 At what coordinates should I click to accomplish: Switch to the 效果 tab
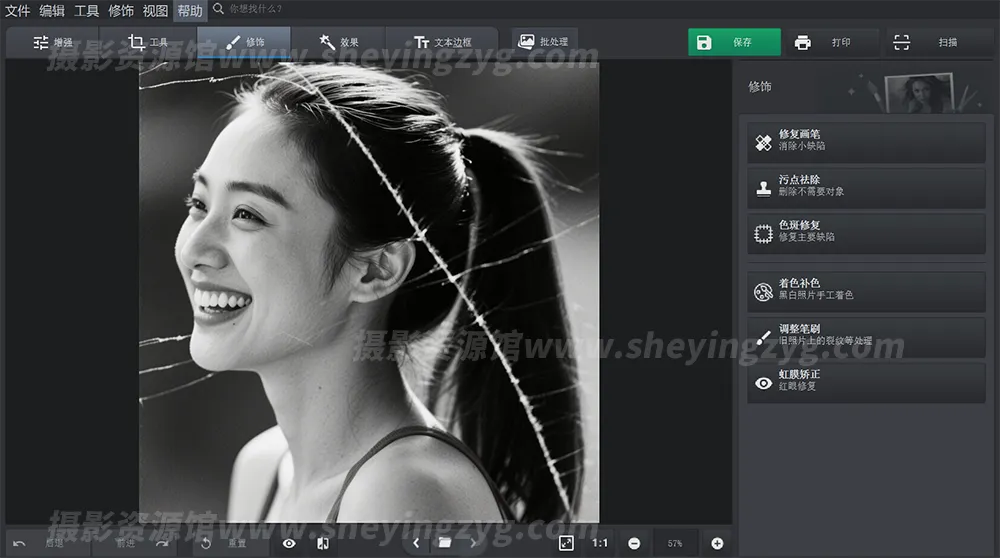pos(339,43)
